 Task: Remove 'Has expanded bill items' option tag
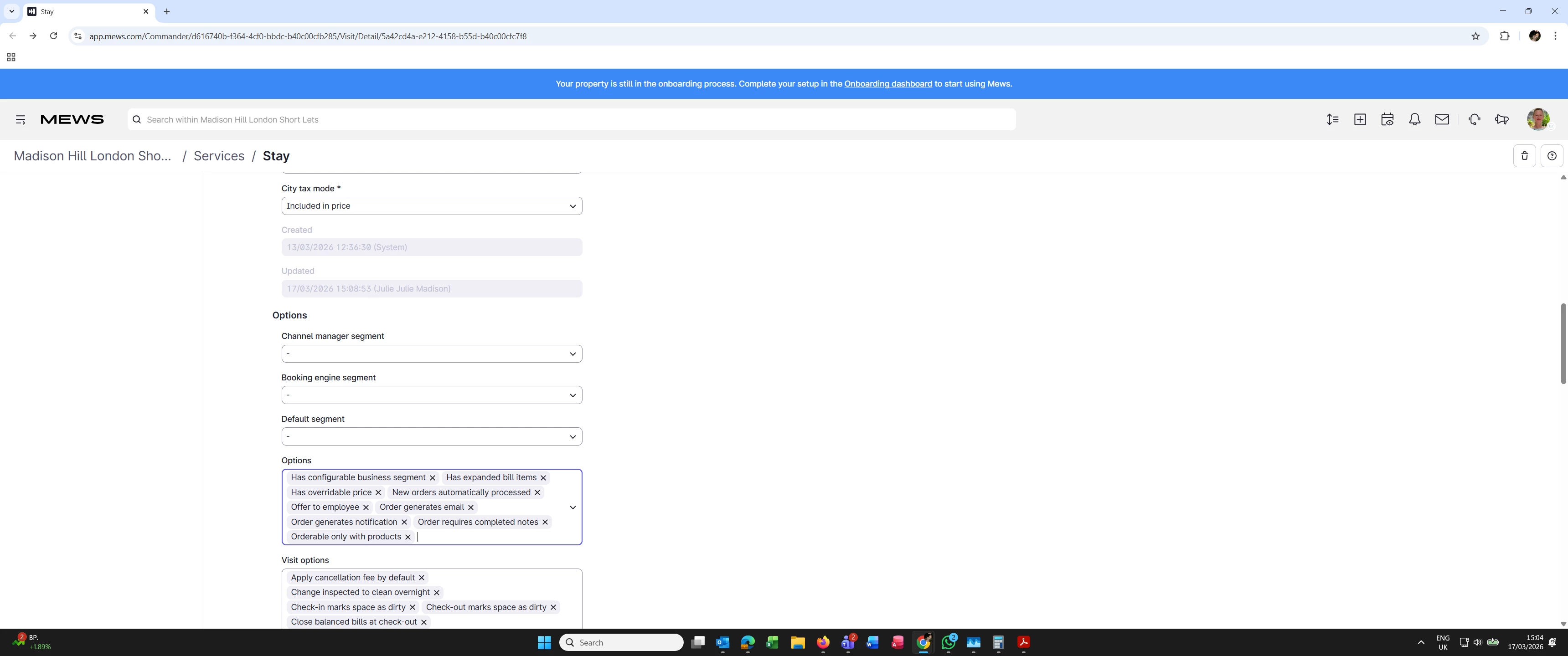[544, 478]
